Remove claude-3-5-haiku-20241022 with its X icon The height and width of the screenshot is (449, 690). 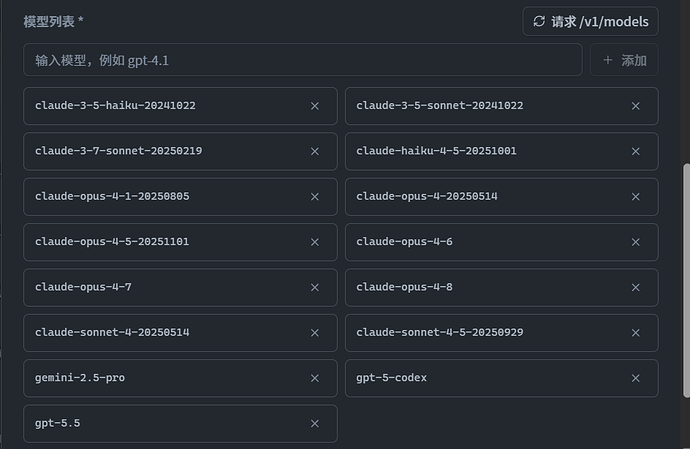(315, 106)
